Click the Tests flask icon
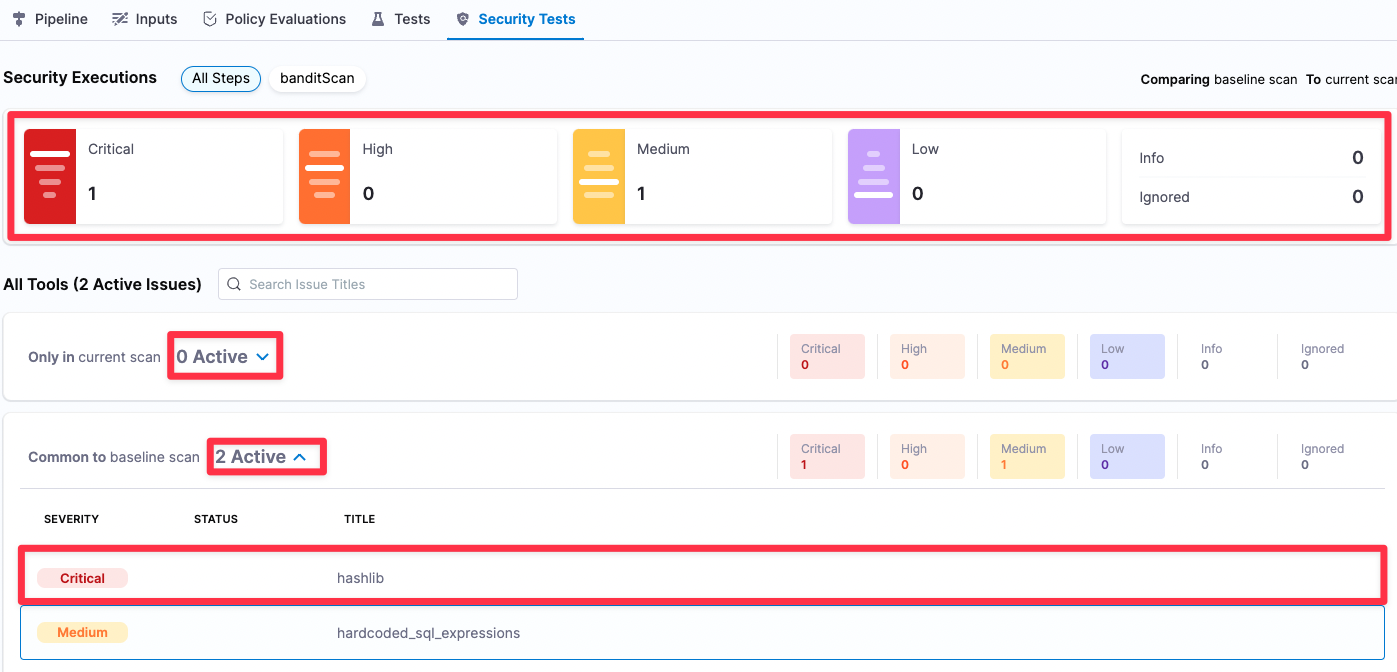Screen dimensions: 1397x672 378,19
